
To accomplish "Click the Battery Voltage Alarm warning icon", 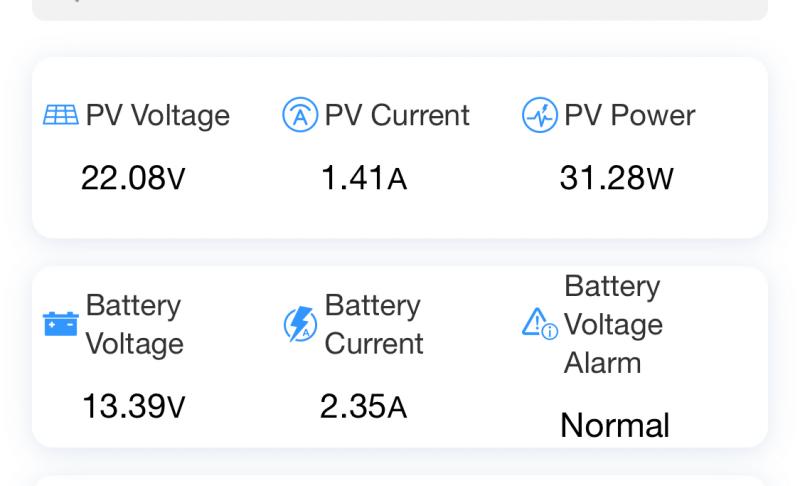I will [x=540, y=324].
